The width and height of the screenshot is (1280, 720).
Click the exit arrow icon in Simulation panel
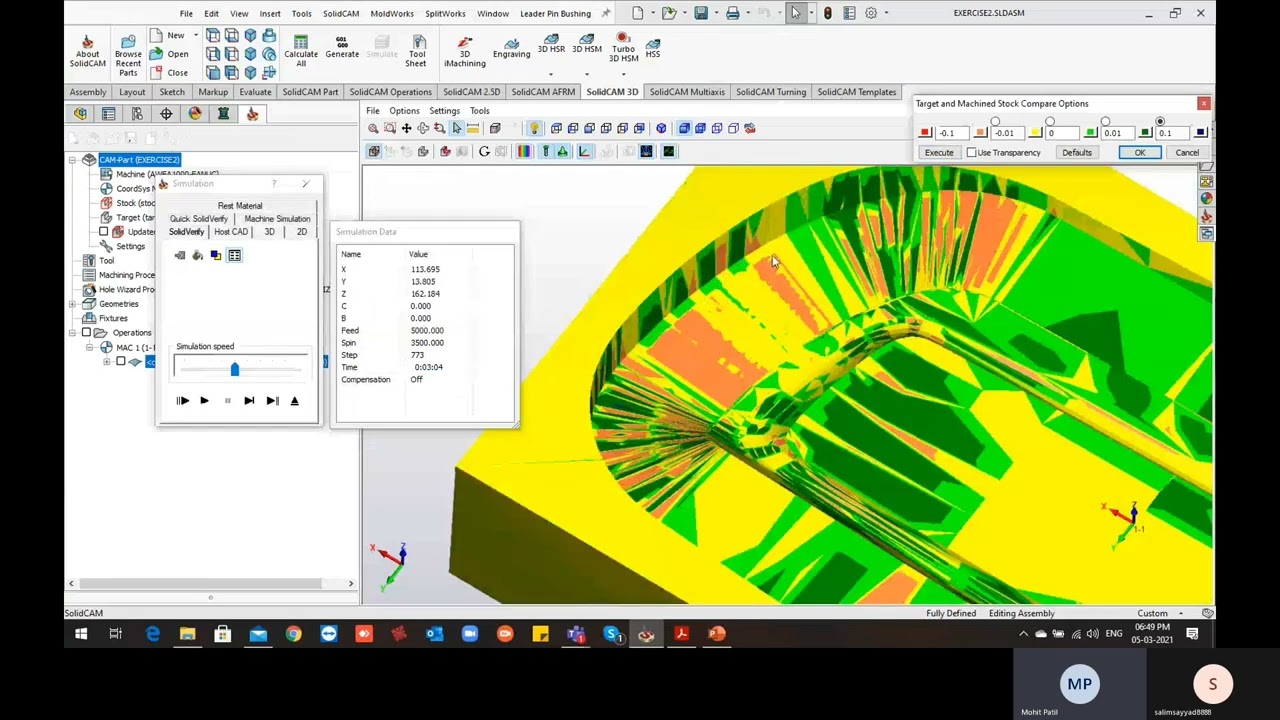click(x=180, y=255)
